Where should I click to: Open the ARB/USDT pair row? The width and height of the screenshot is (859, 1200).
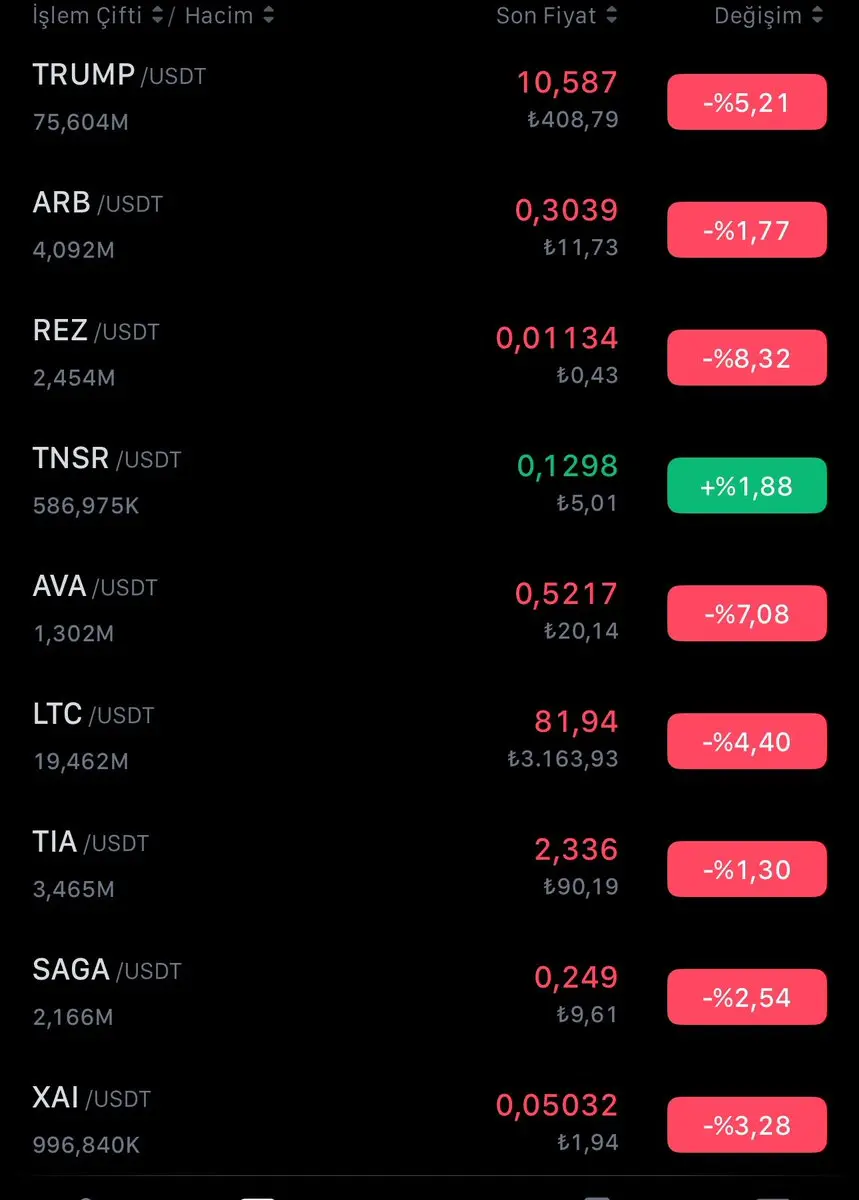click(429, 228)
